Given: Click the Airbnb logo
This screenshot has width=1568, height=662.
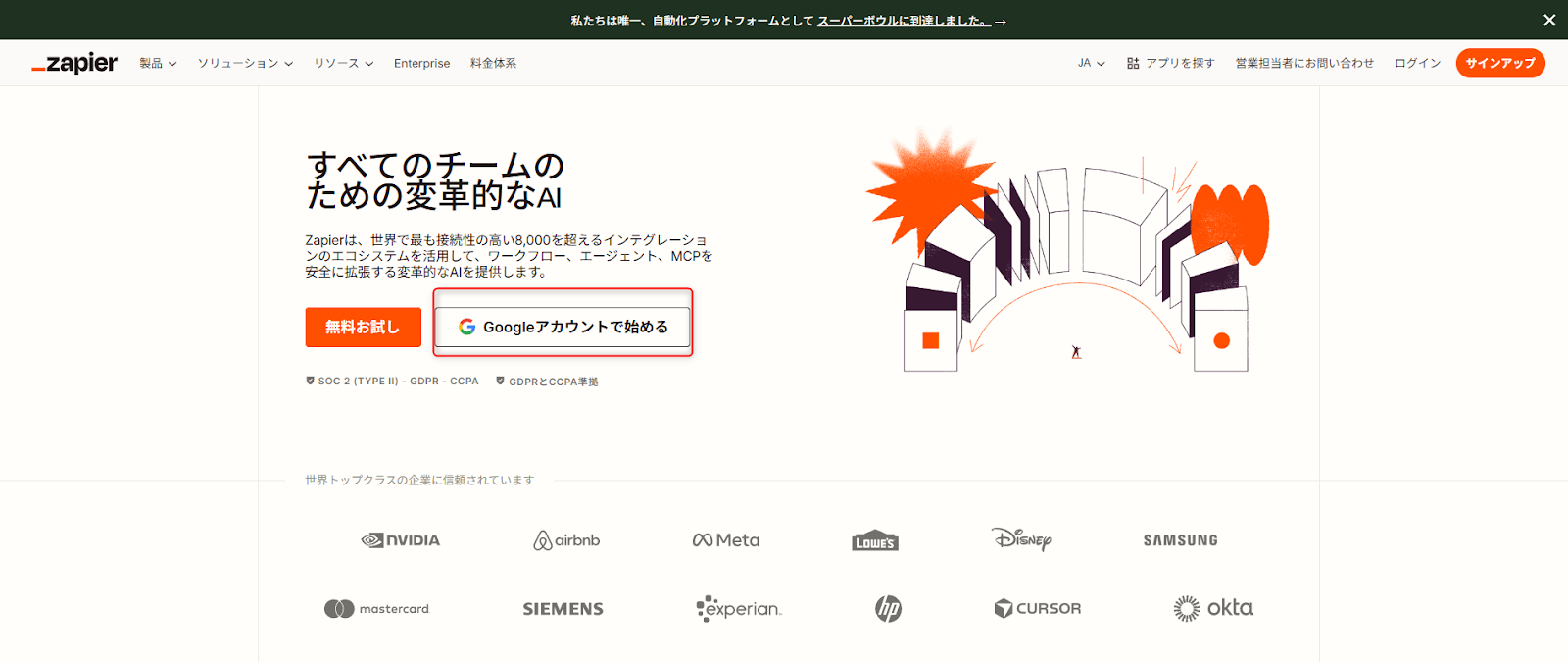Looking at the screenshot, I should coord(566,540).
